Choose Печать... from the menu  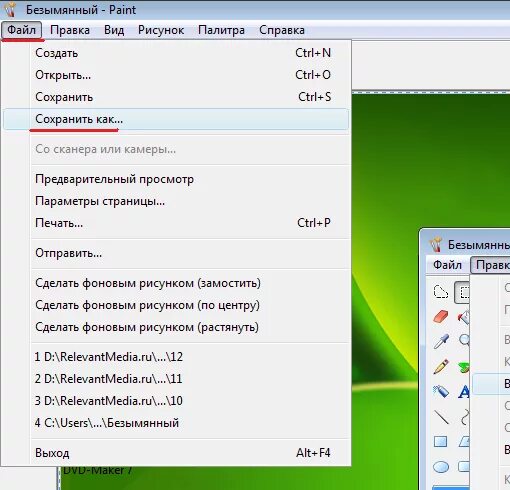pyautogui.click(x=176, y=223)
